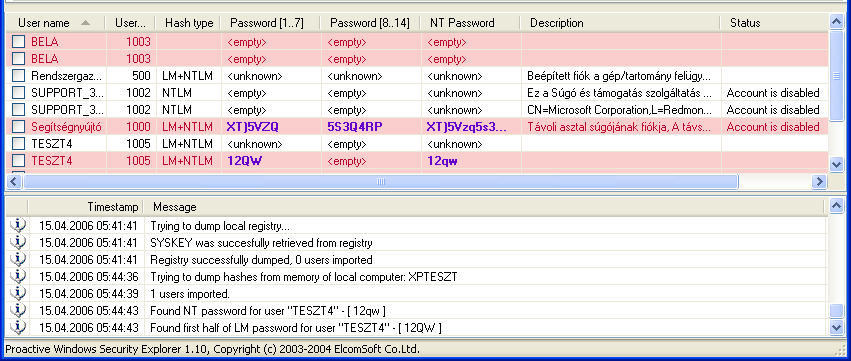Sort by Hash type column header
Screen dimensions: 851x361
pyautogui.click(x=188, y=23)
